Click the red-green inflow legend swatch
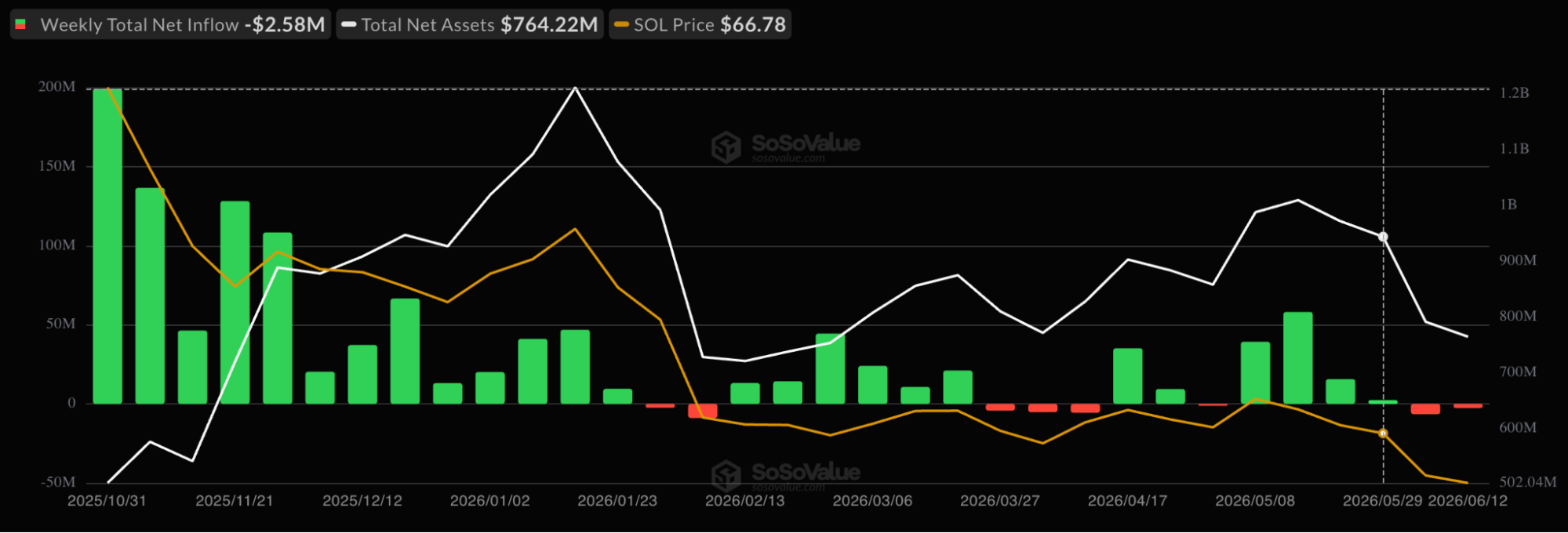The image size is (1568, 533). (20, 25)
